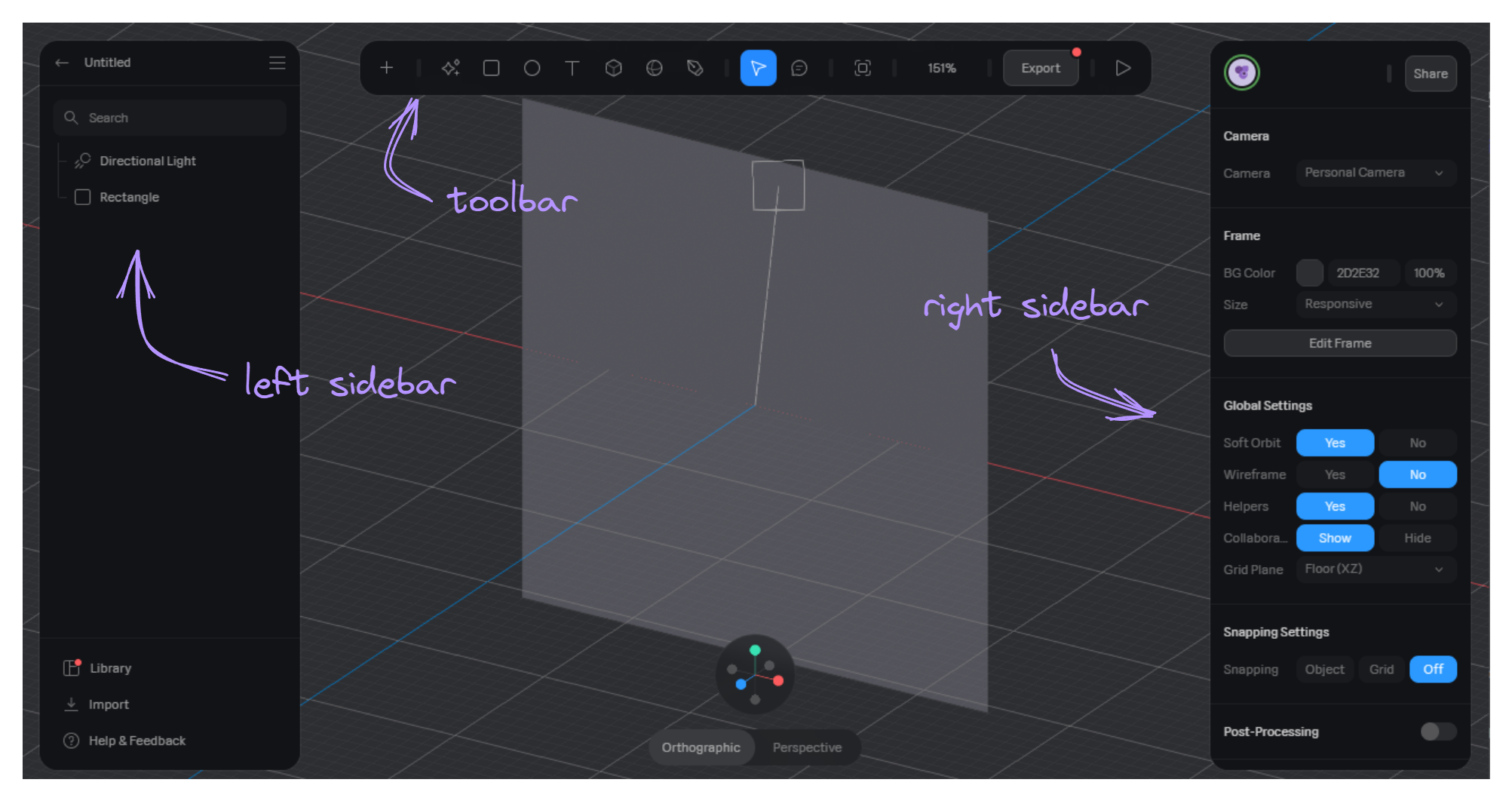Image resolution: width=1512 pixels, height=801 pixels.
Task: Click the BG Color swatch
Action: (1310, 273)
